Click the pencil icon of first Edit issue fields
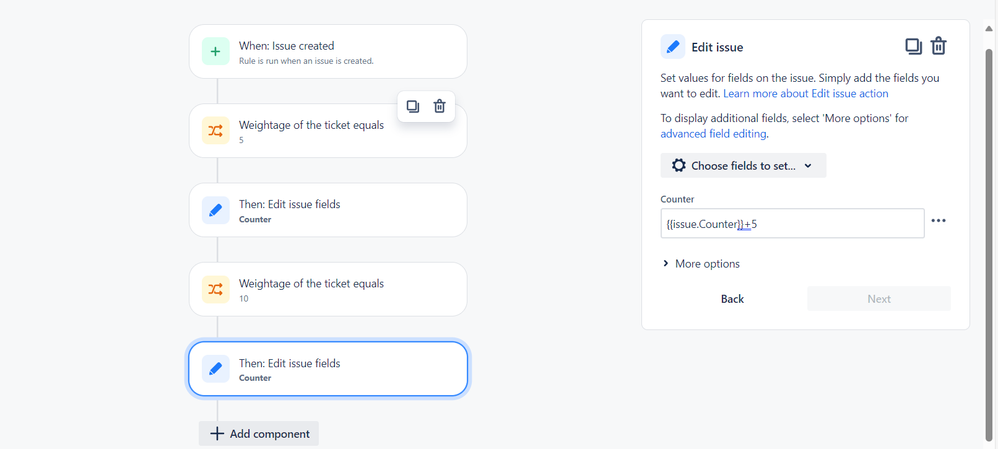This screenshot has width=998, height=449. pyautogui.click(x=216, y=210)
